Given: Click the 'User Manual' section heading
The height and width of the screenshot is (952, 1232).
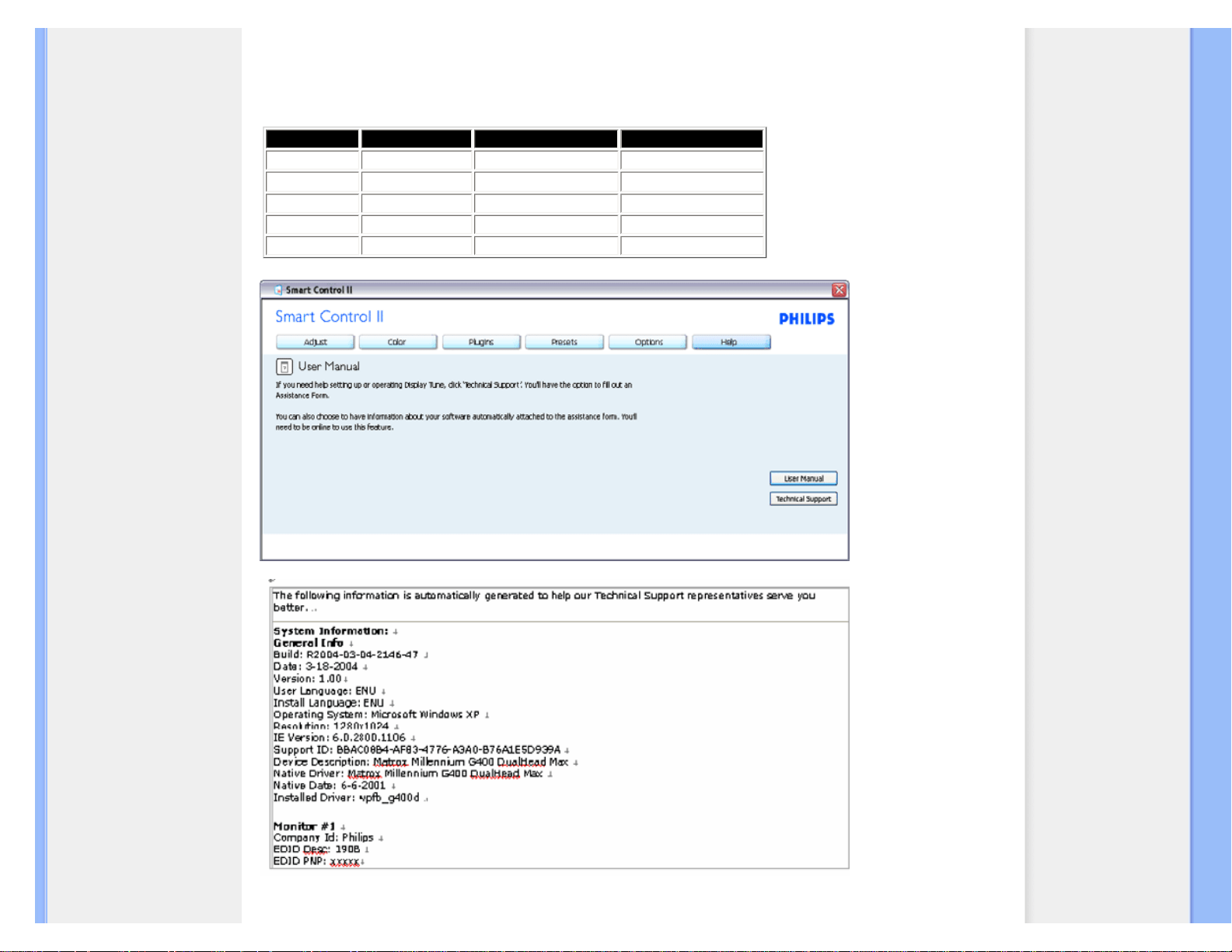Looking at the screenshot, I should [329, 367].
